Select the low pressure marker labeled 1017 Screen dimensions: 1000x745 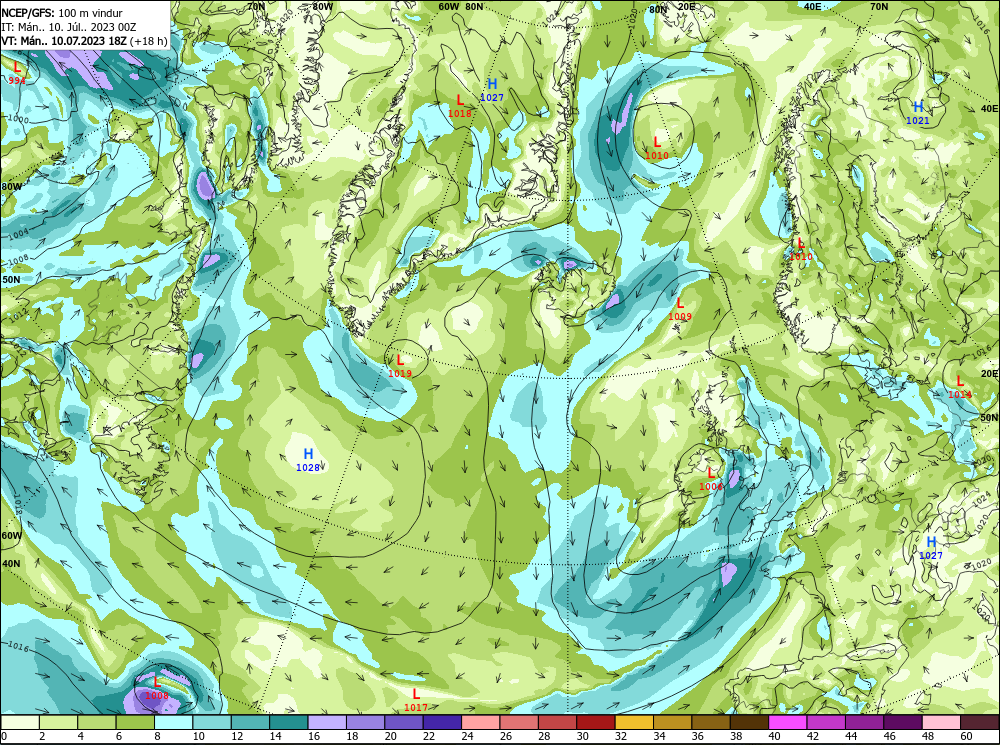pos(416,700)
